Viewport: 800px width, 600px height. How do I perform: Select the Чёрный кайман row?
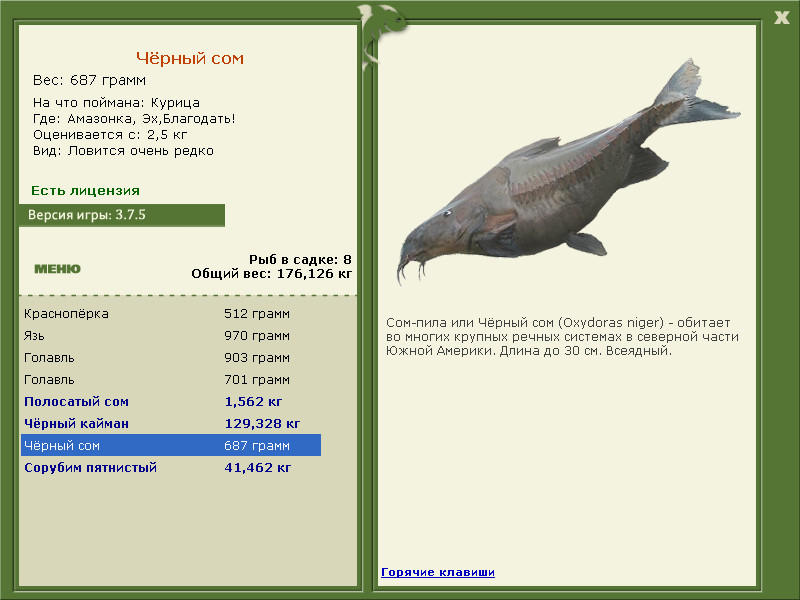pos(171,423)
